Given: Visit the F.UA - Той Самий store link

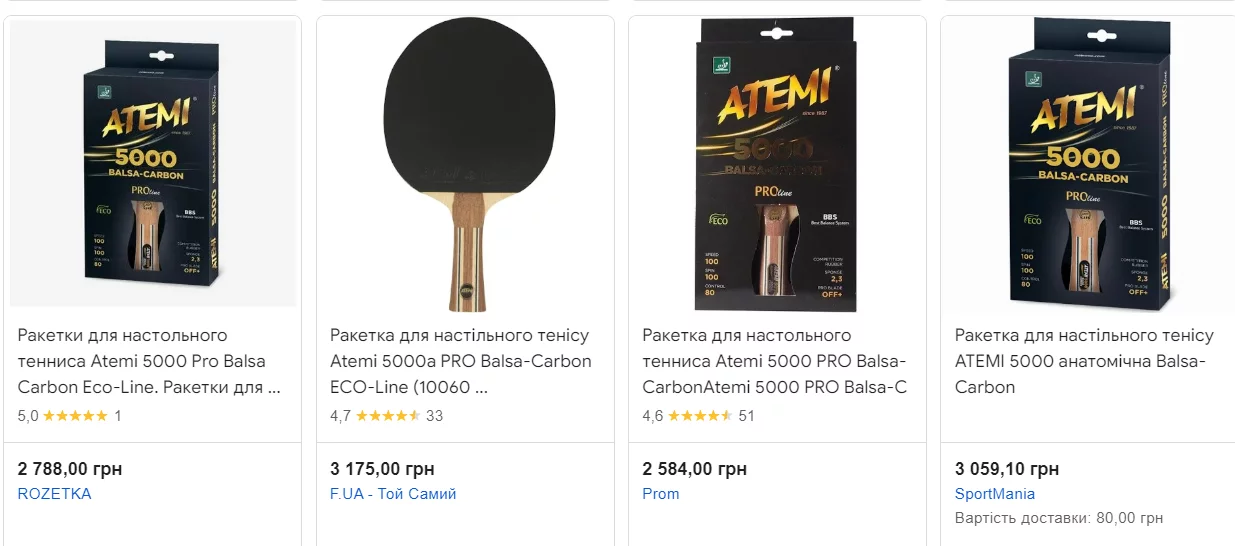Looking at the screenshot, I should [x=393, y=494].
